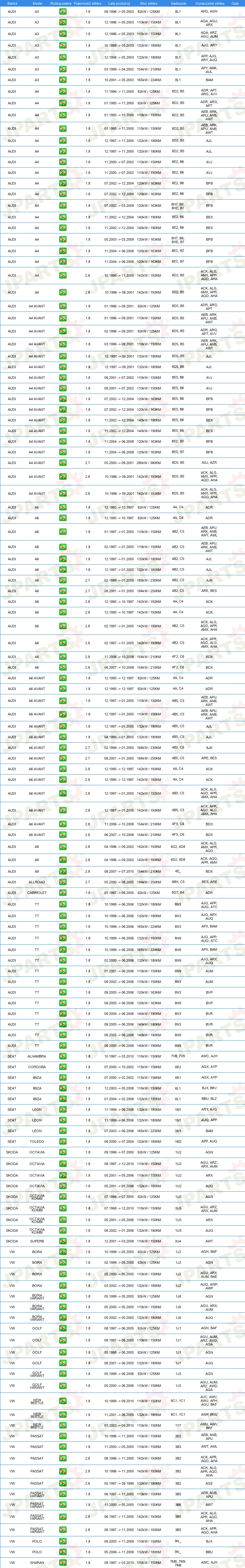Select the ALLROAD model cell
The width and height of the screenshot is (245, 1568).
[36, 881]
